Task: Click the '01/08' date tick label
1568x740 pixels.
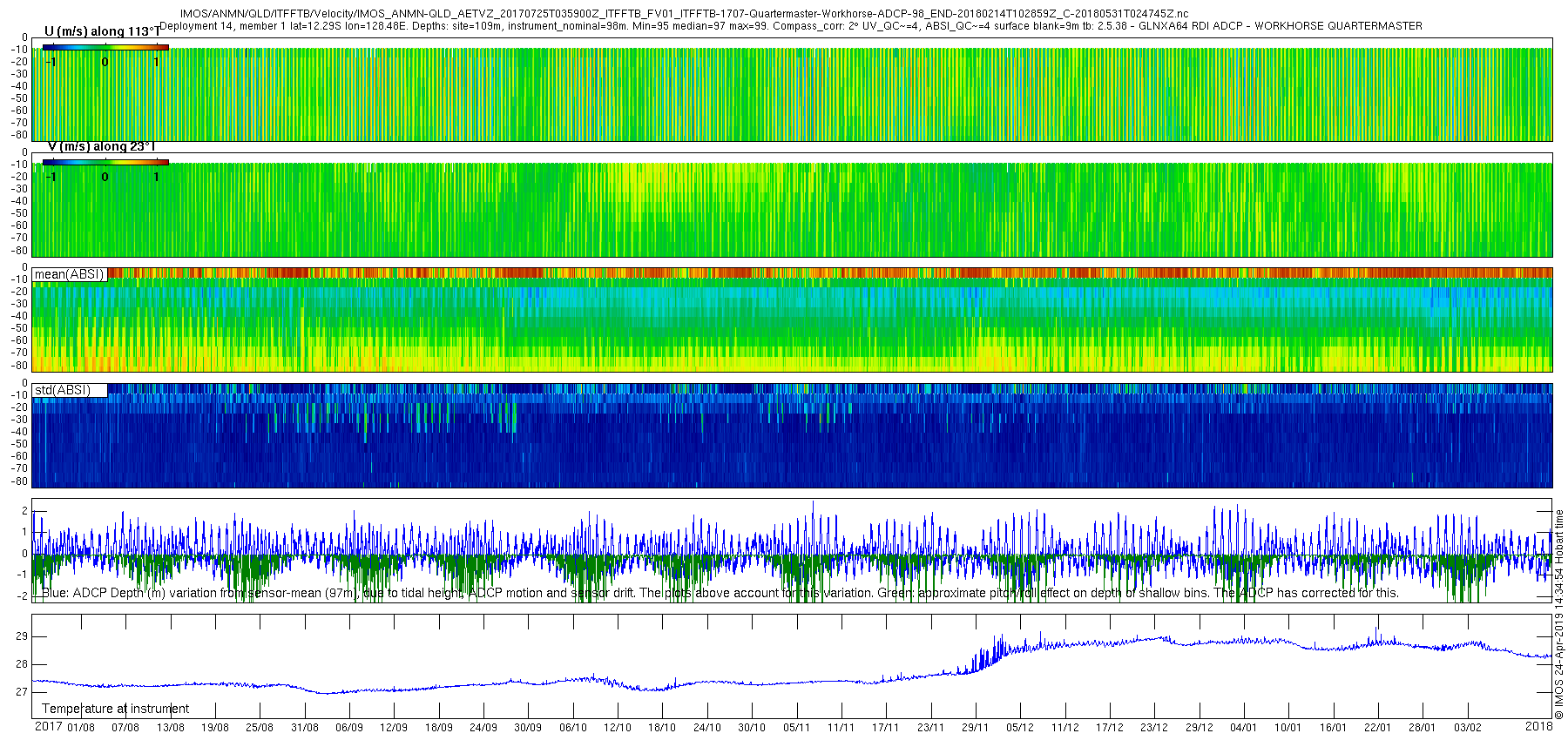Action: [x=81, y=728]
